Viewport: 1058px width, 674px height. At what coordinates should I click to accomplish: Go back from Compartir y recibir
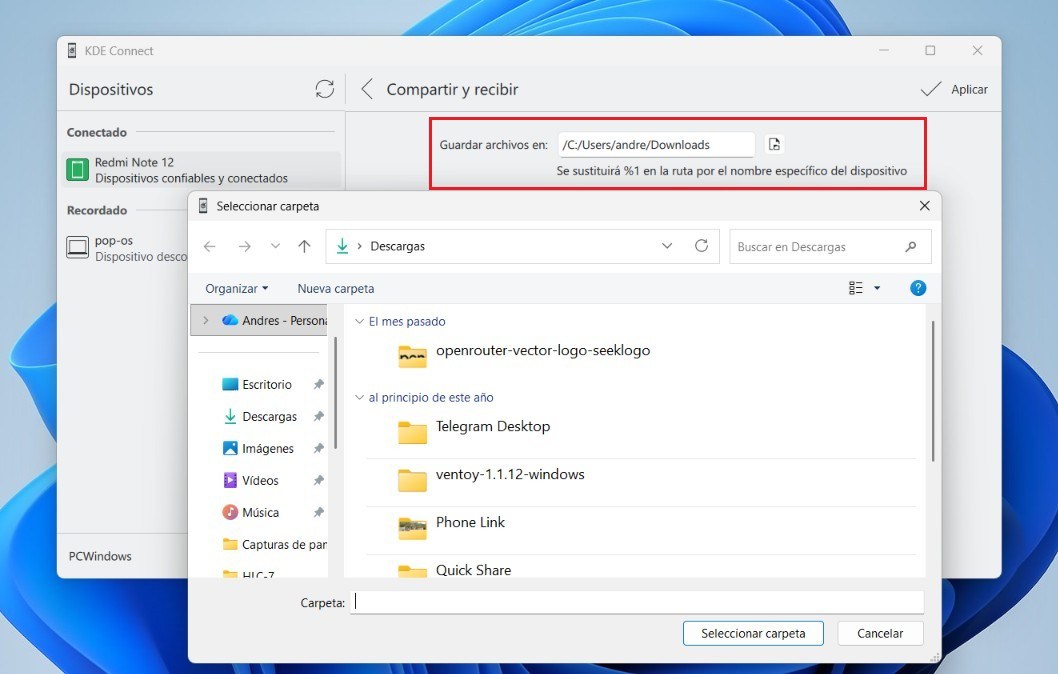click(366, 89)
